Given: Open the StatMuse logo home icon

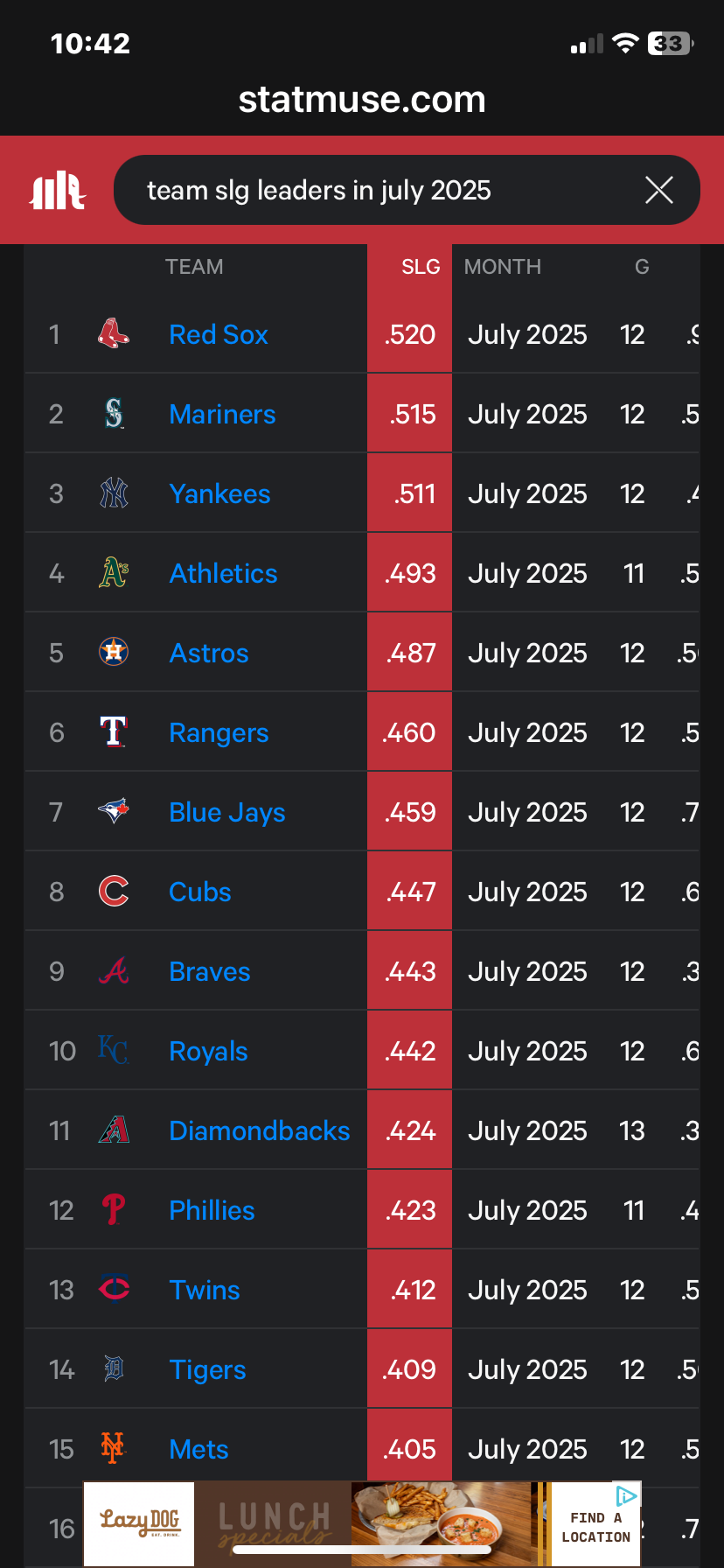Looking at the screenshot, I should pos(58,191).
